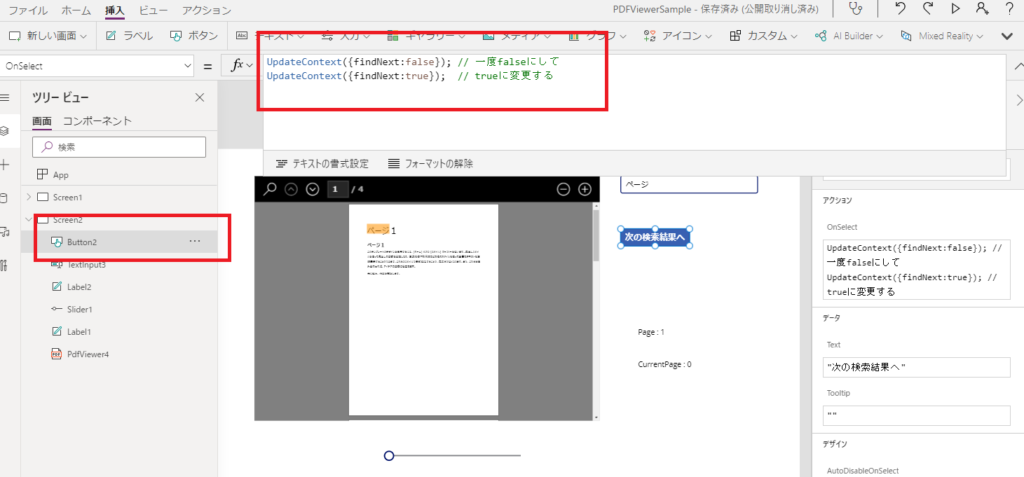Open the AI Builder dropdown
The height and width of the screenshot is (477, 1024).
[849, 36]
